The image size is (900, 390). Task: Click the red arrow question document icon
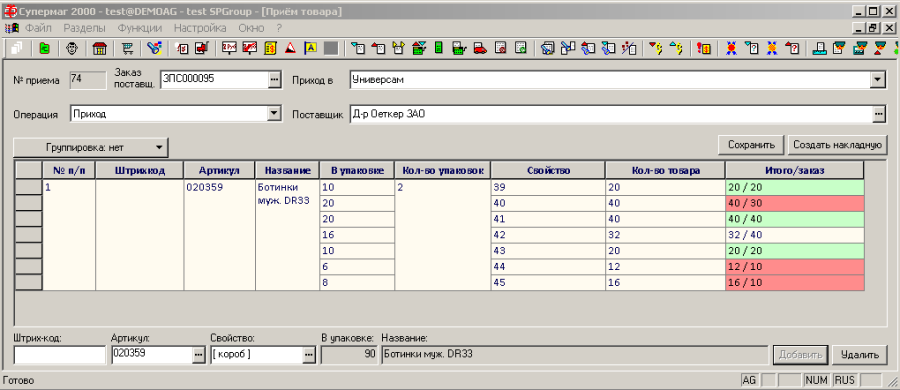pos(792,49)
